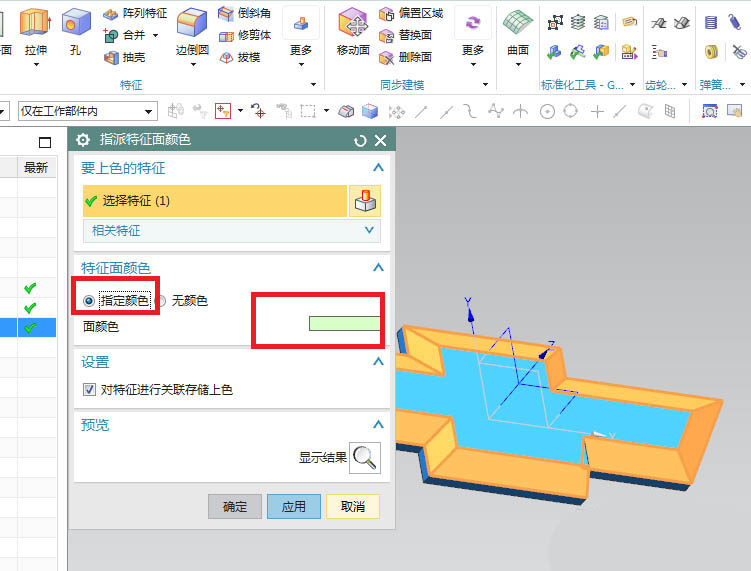Image resolution: width=751 pixels, height=571 pixels.
Task: Open 更多 menu in 同步建模 group
Action: coord(473,38)
